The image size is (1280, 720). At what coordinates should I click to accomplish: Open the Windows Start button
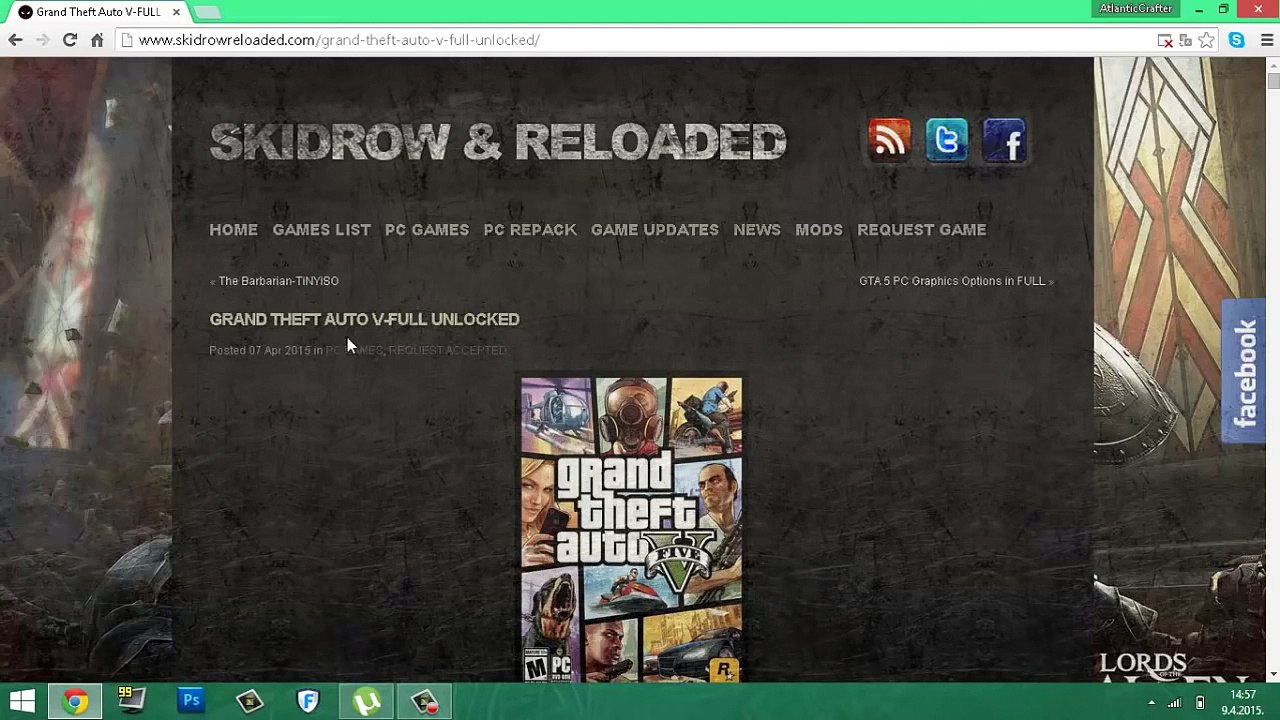[x=22, y=701]
